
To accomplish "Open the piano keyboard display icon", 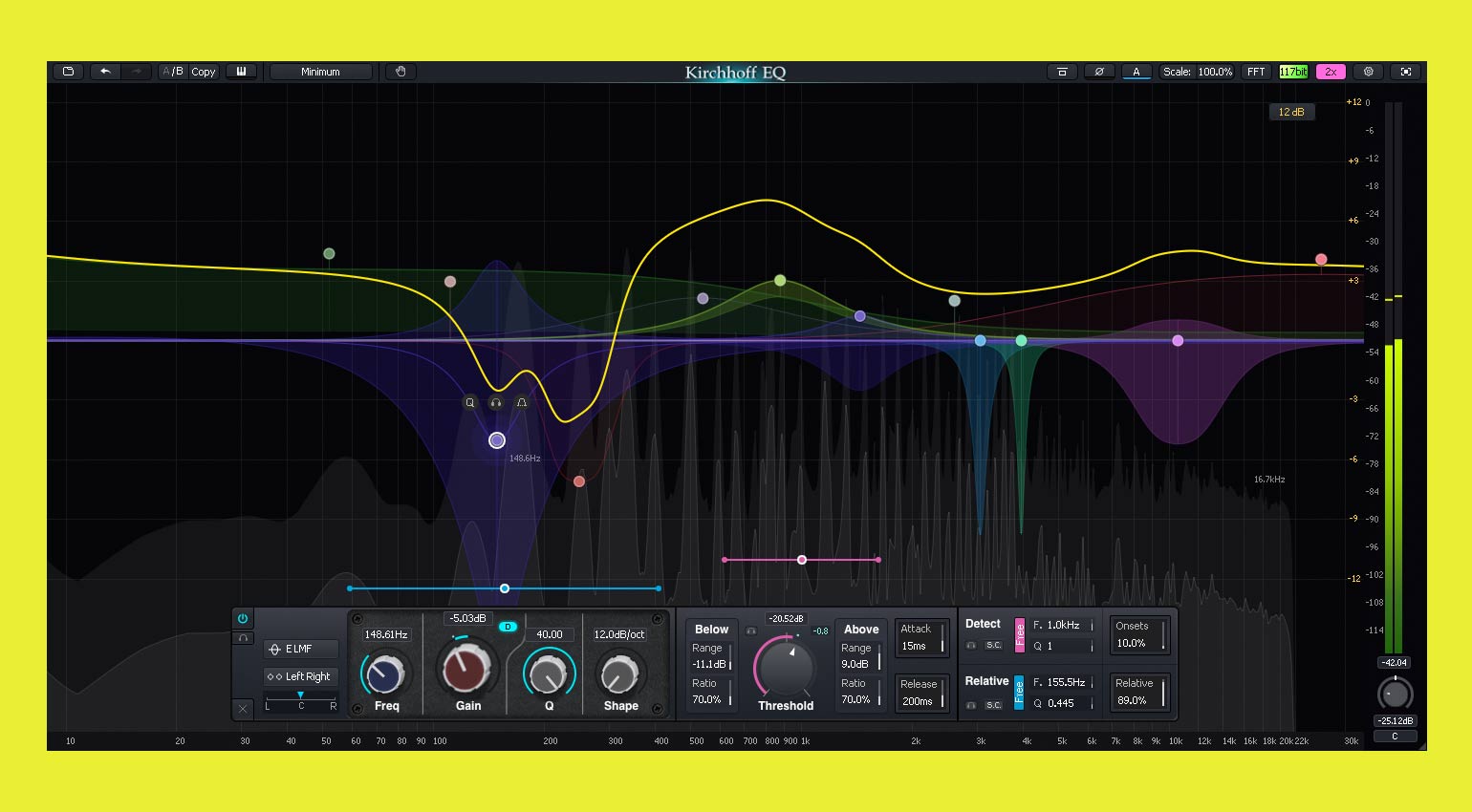I will point(241,72).
